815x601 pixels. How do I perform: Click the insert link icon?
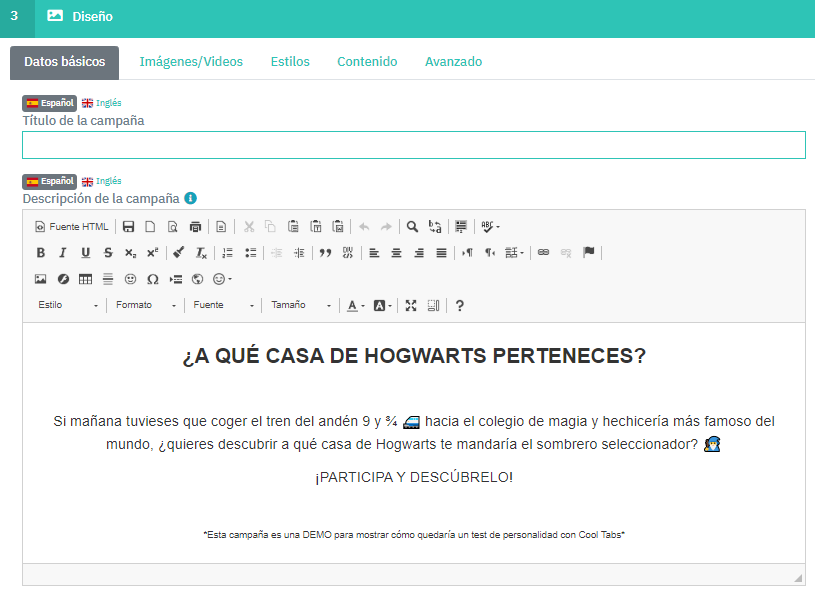coord(544,253)
